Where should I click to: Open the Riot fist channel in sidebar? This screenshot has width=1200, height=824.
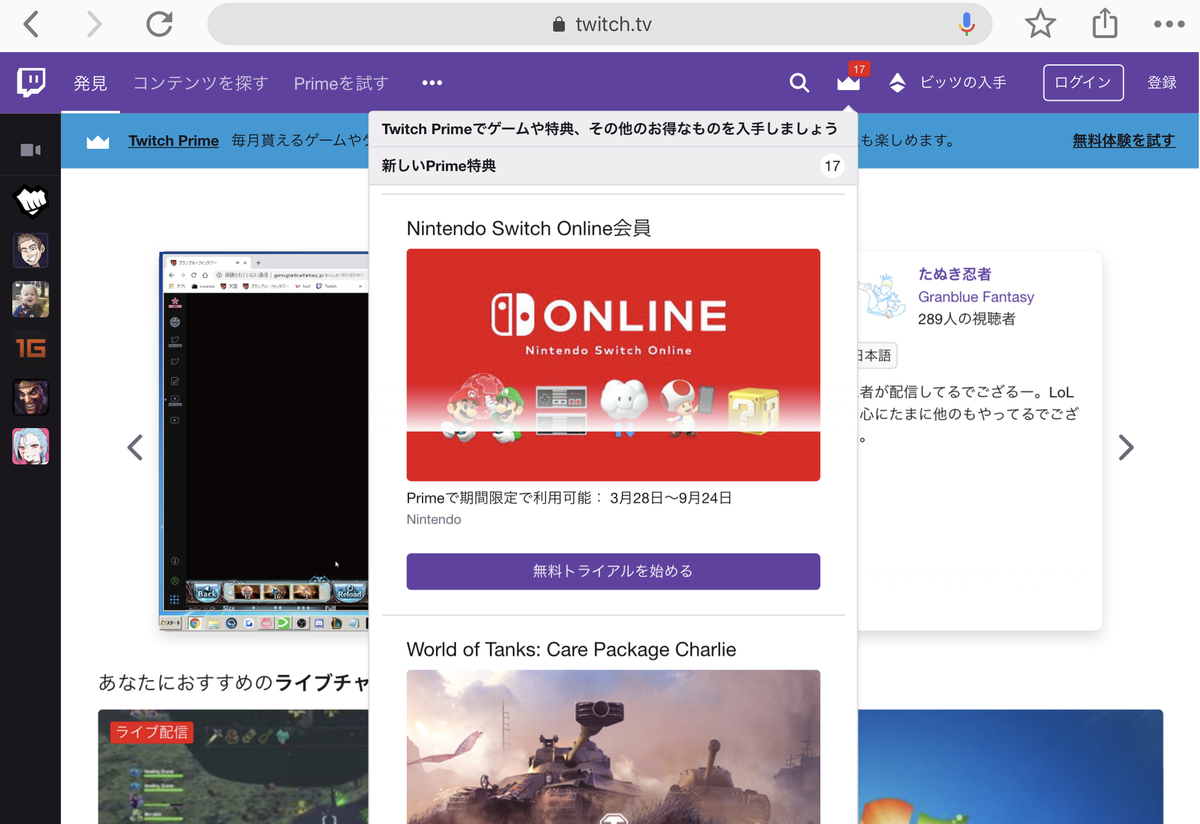tap(31, 201)
